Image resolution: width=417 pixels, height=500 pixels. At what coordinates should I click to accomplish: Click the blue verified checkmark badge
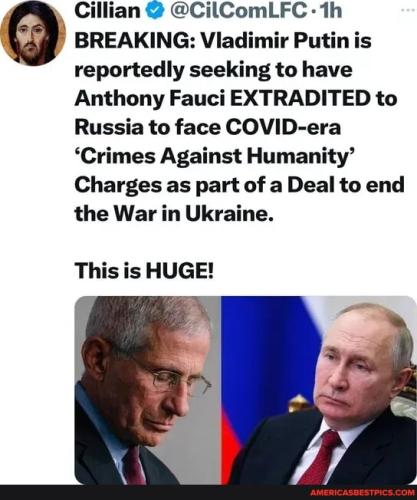154,11
